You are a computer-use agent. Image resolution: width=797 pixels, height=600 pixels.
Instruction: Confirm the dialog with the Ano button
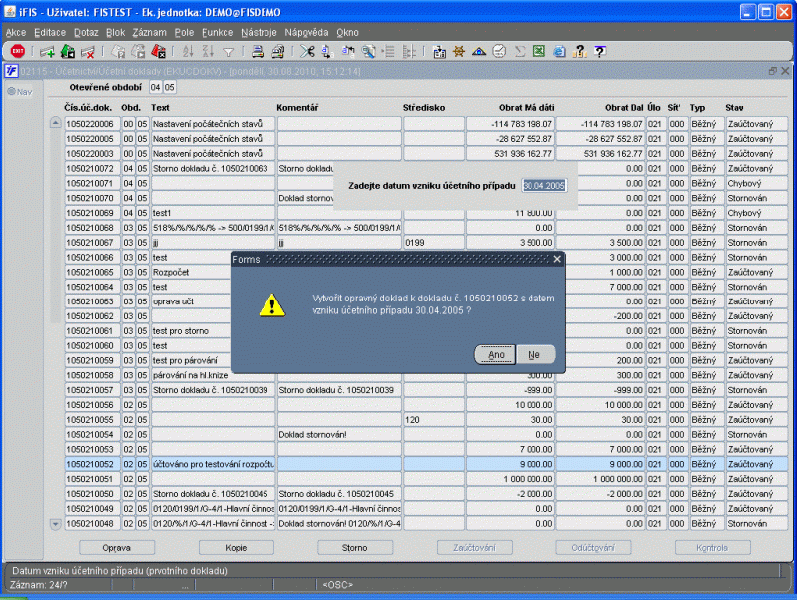[496, 354]
